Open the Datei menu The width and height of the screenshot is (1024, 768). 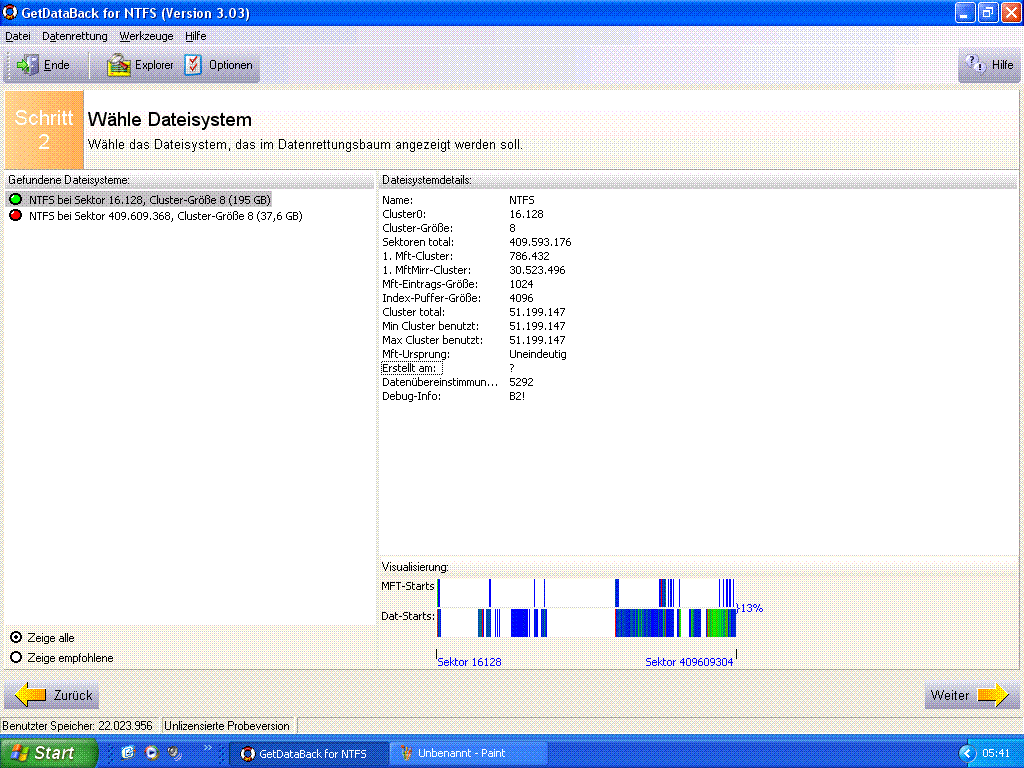[x=18, y=36]
